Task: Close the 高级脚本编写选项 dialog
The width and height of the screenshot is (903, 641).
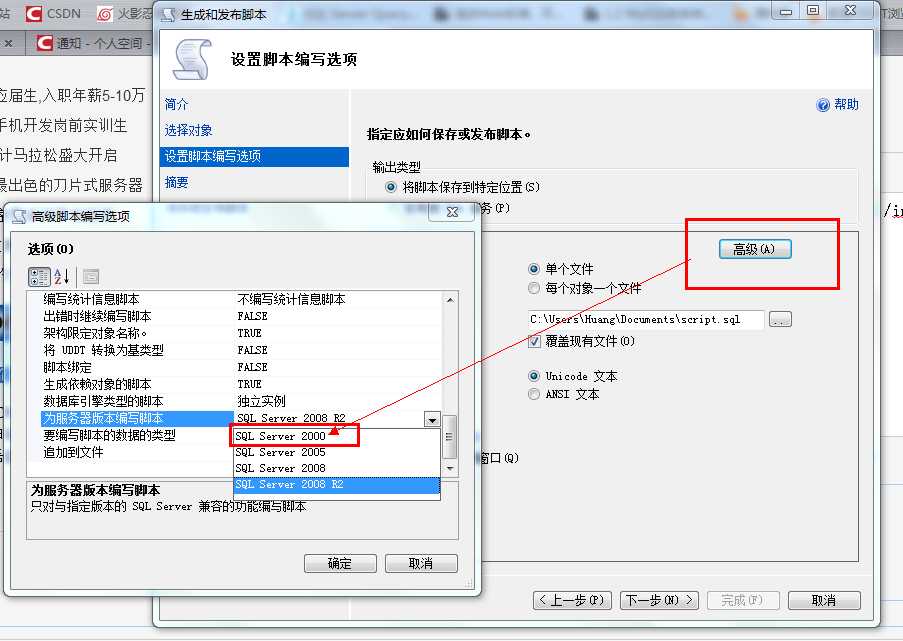Action: (x=453, y=213)
